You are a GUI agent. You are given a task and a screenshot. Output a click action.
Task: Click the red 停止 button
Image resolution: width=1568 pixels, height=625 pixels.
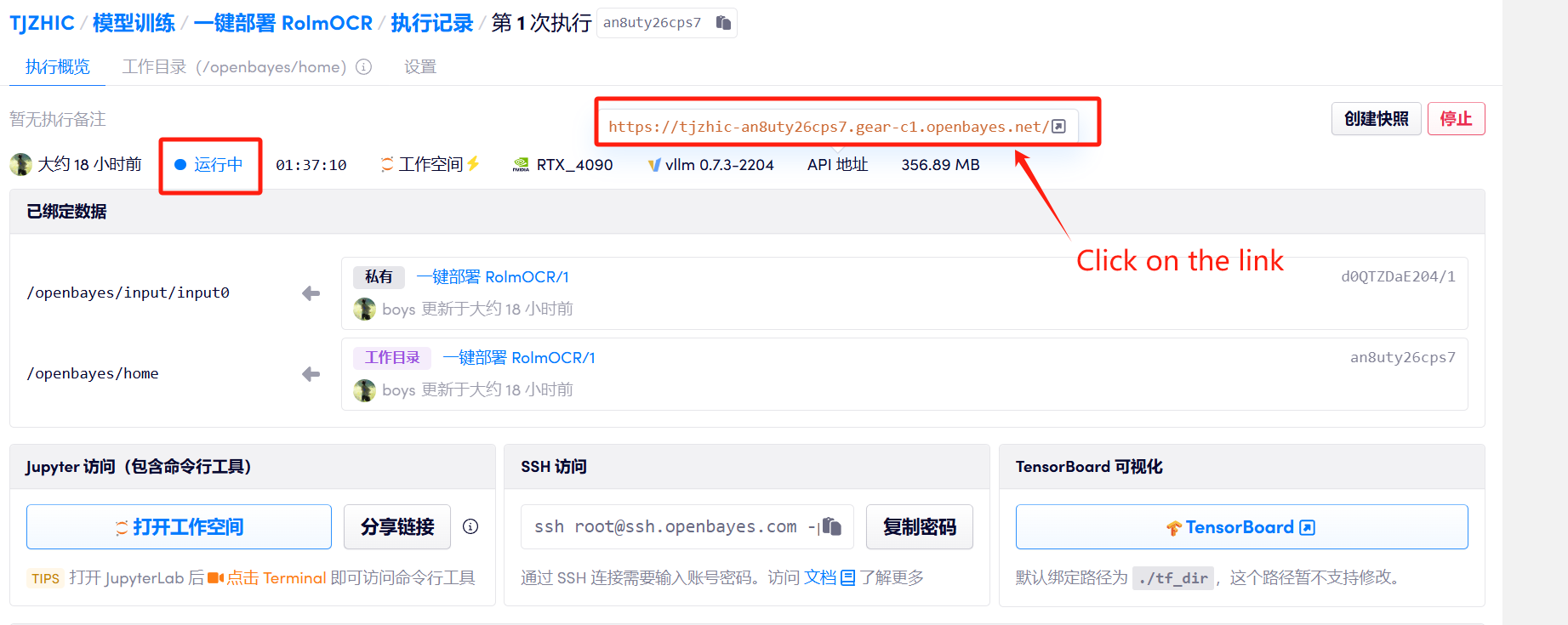(x=1456, y=119)
